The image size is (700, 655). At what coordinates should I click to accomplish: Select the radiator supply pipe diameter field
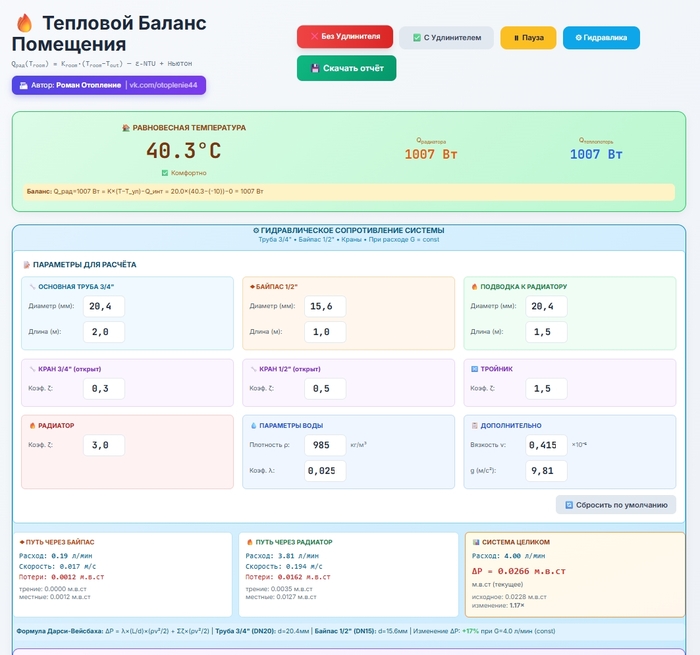tap(546, 306)
